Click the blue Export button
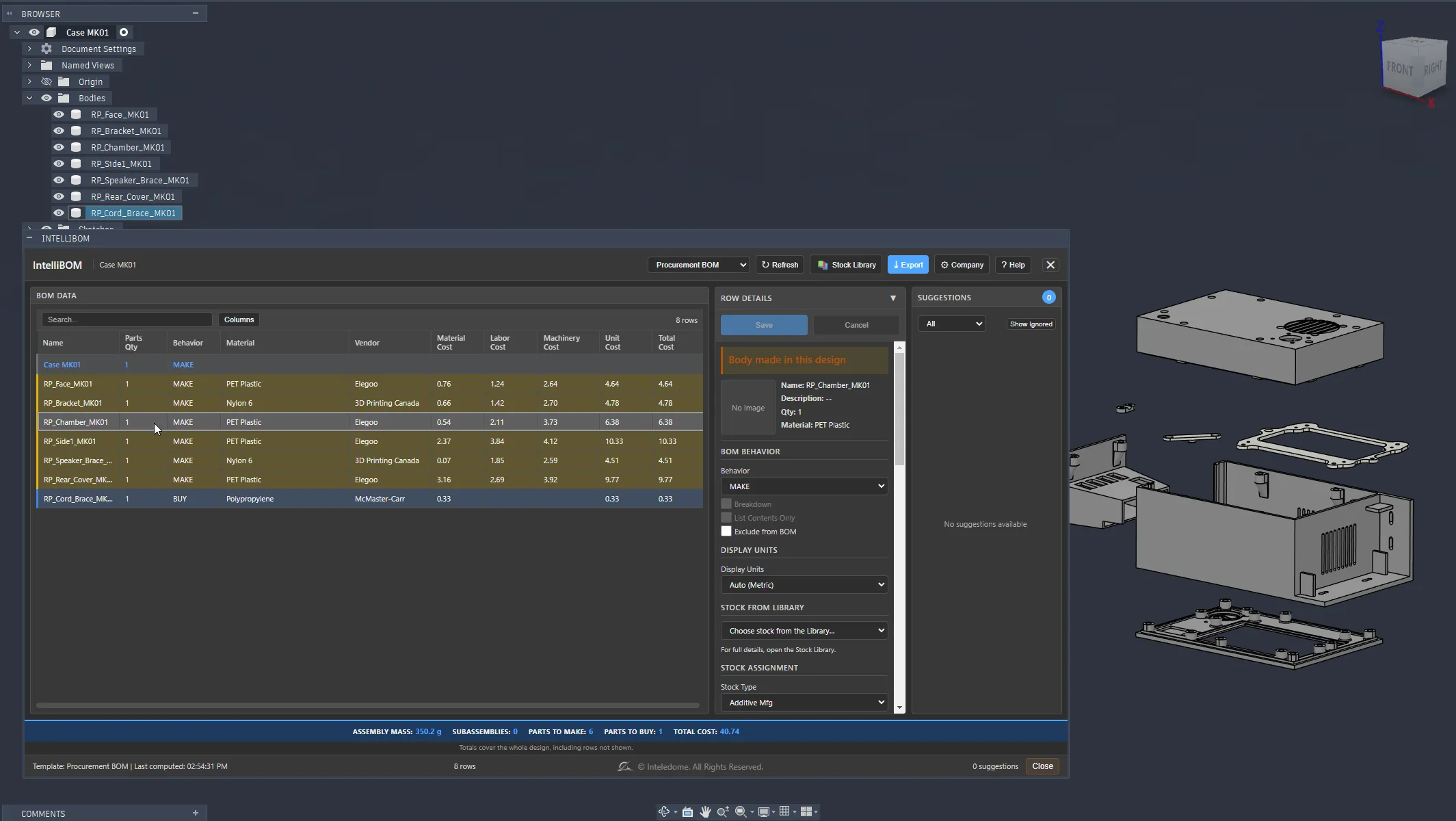The height and width of the screenshot is (821, 1456). 908,265
